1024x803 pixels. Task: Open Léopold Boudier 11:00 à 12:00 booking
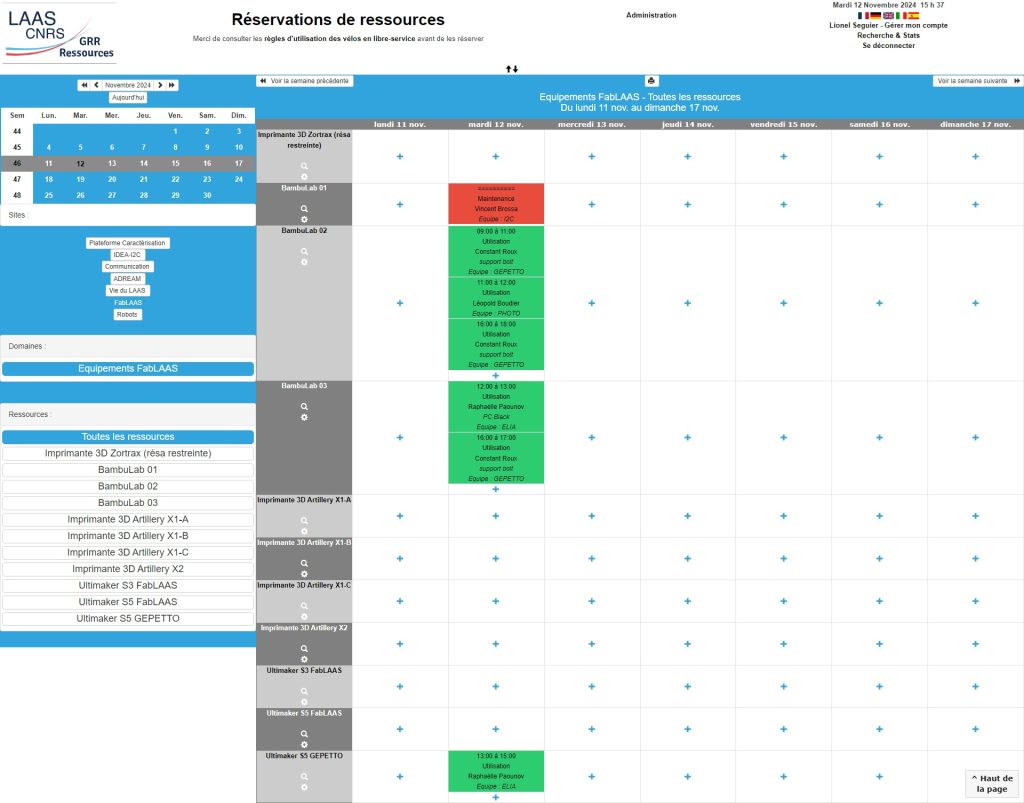tap(496, 298)
